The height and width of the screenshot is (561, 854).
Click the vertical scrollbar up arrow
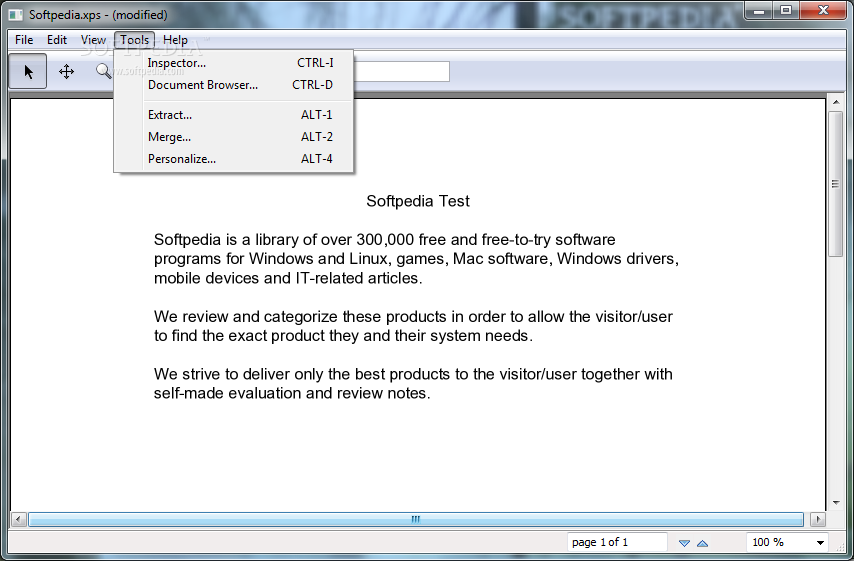835,102
